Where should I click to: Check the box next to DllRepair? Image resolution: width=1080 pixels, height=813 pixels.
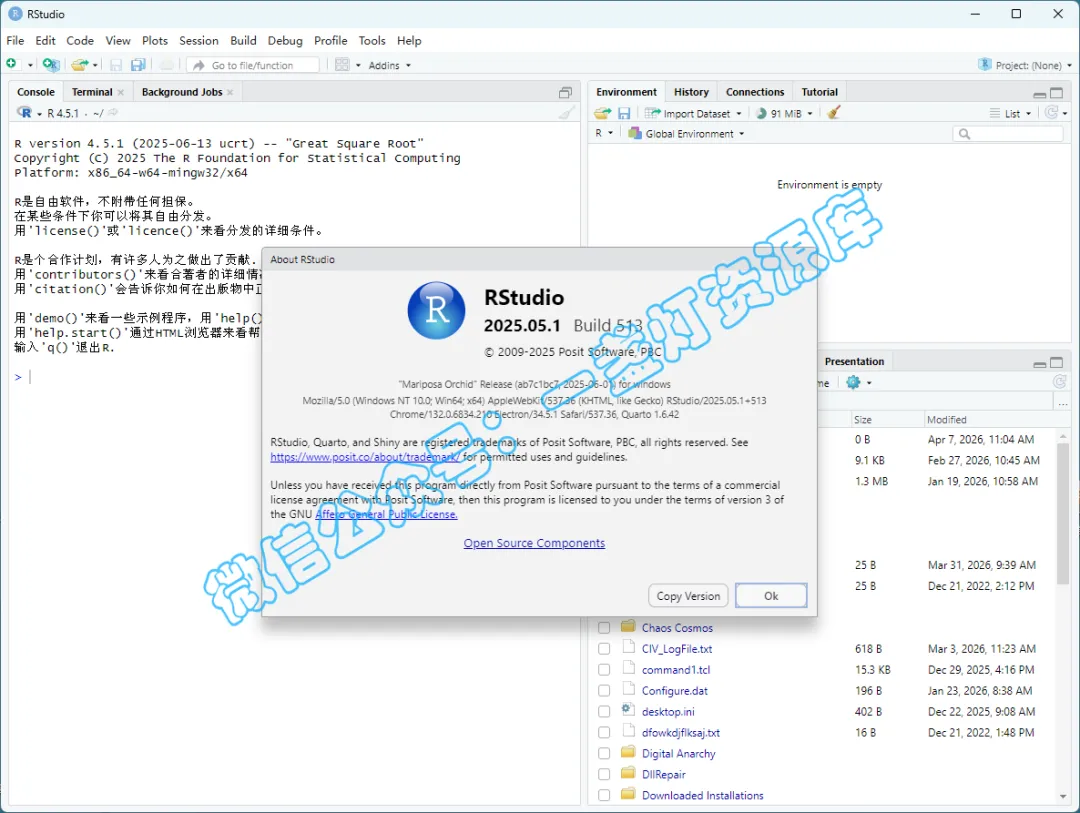click(x=604, y=774)
